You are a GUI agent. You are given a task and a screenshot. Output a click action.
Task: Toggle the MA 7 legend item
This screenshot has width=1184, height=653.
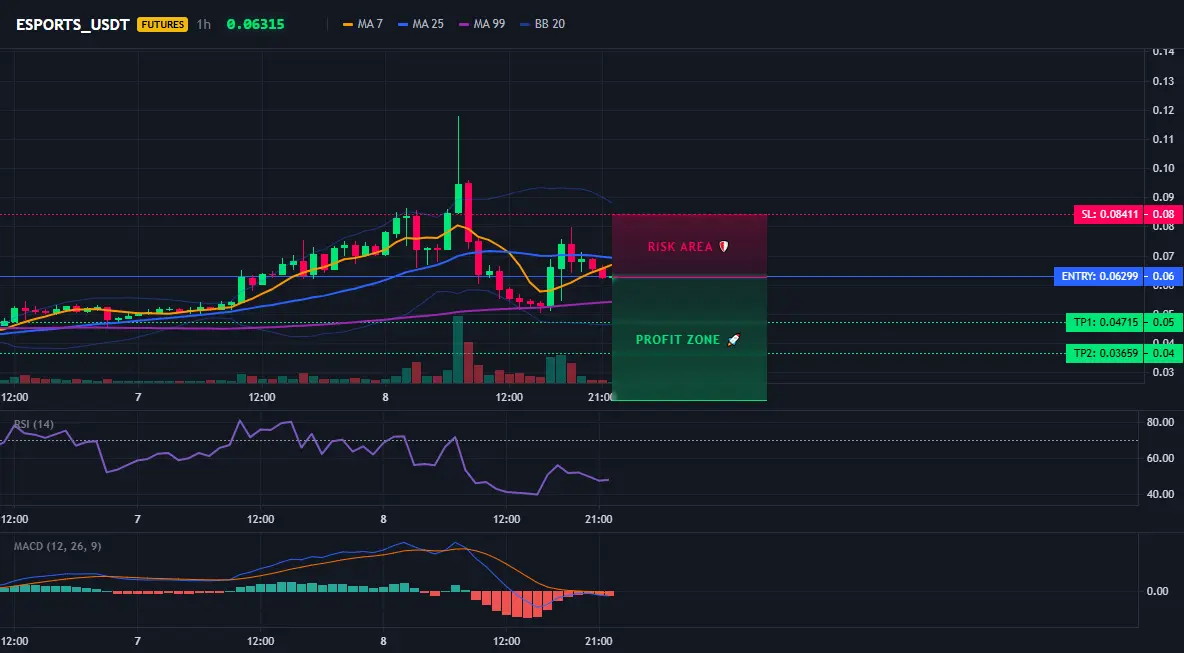tap(362, 24)
